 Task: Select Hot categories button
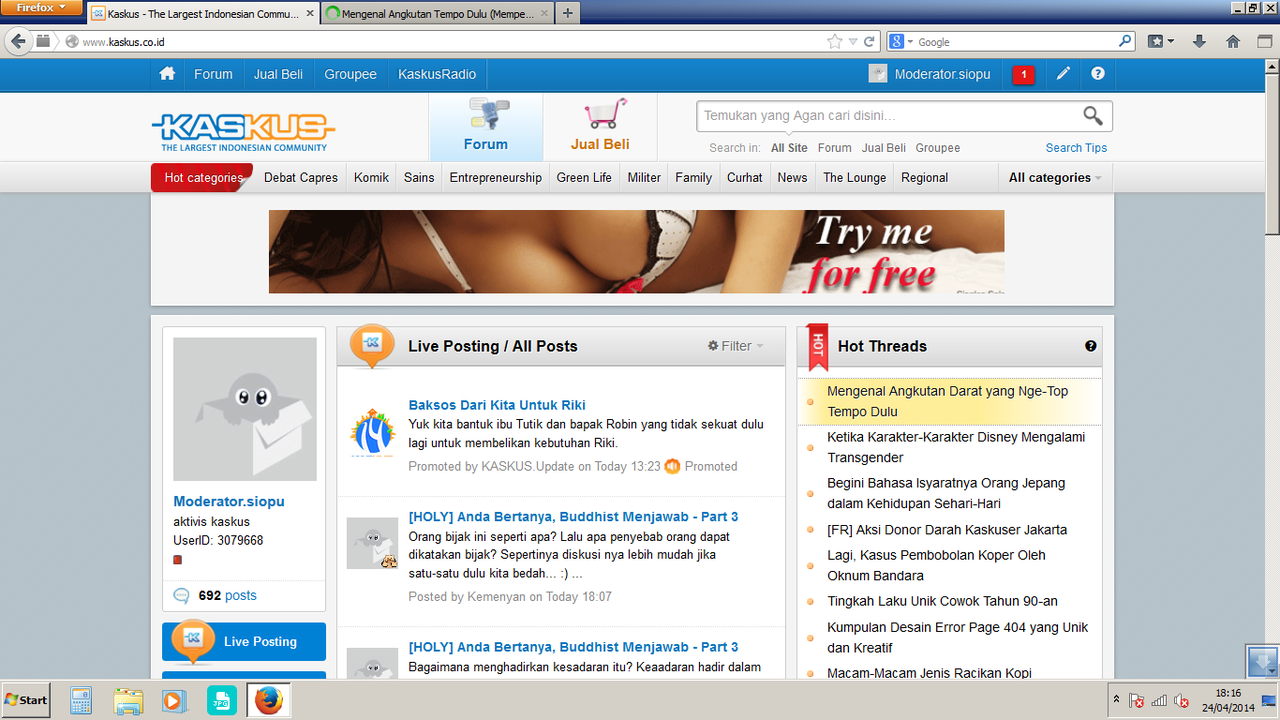(203, 178)
